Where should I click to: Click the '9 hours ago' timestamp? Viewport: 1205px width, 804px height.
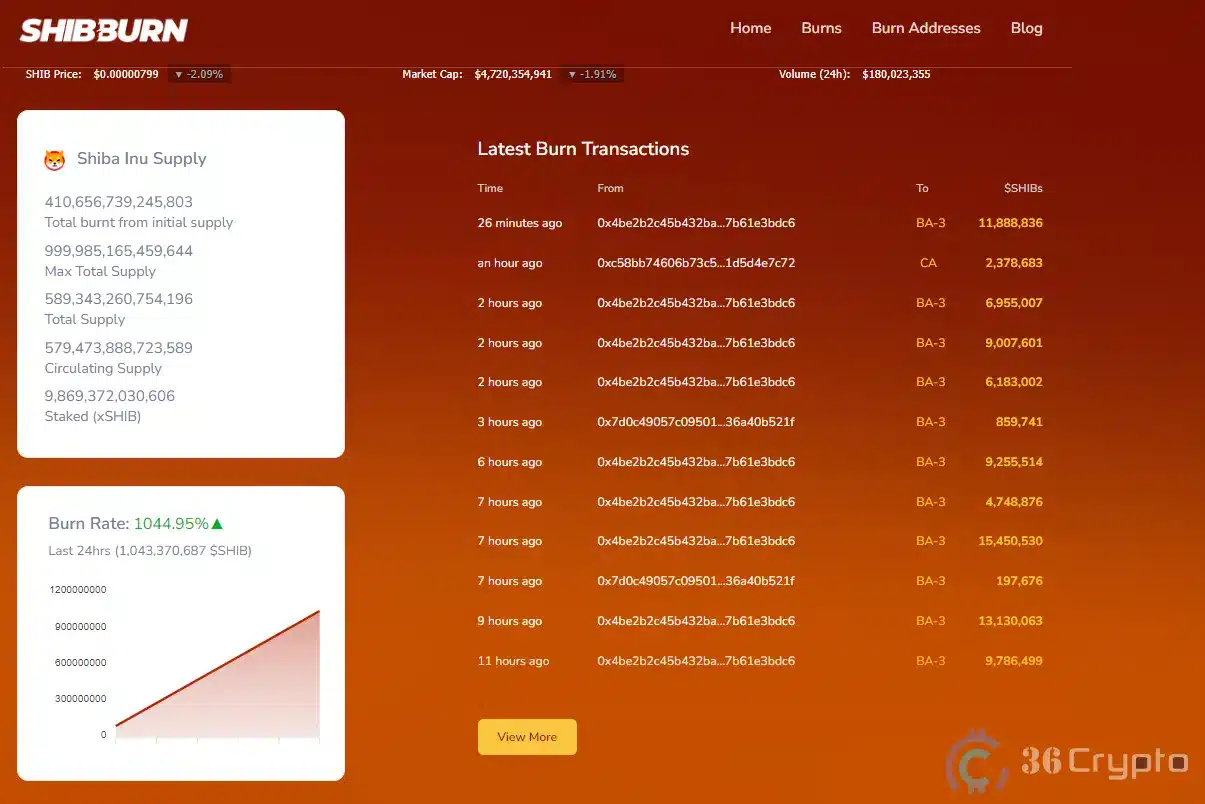point(510,621)
